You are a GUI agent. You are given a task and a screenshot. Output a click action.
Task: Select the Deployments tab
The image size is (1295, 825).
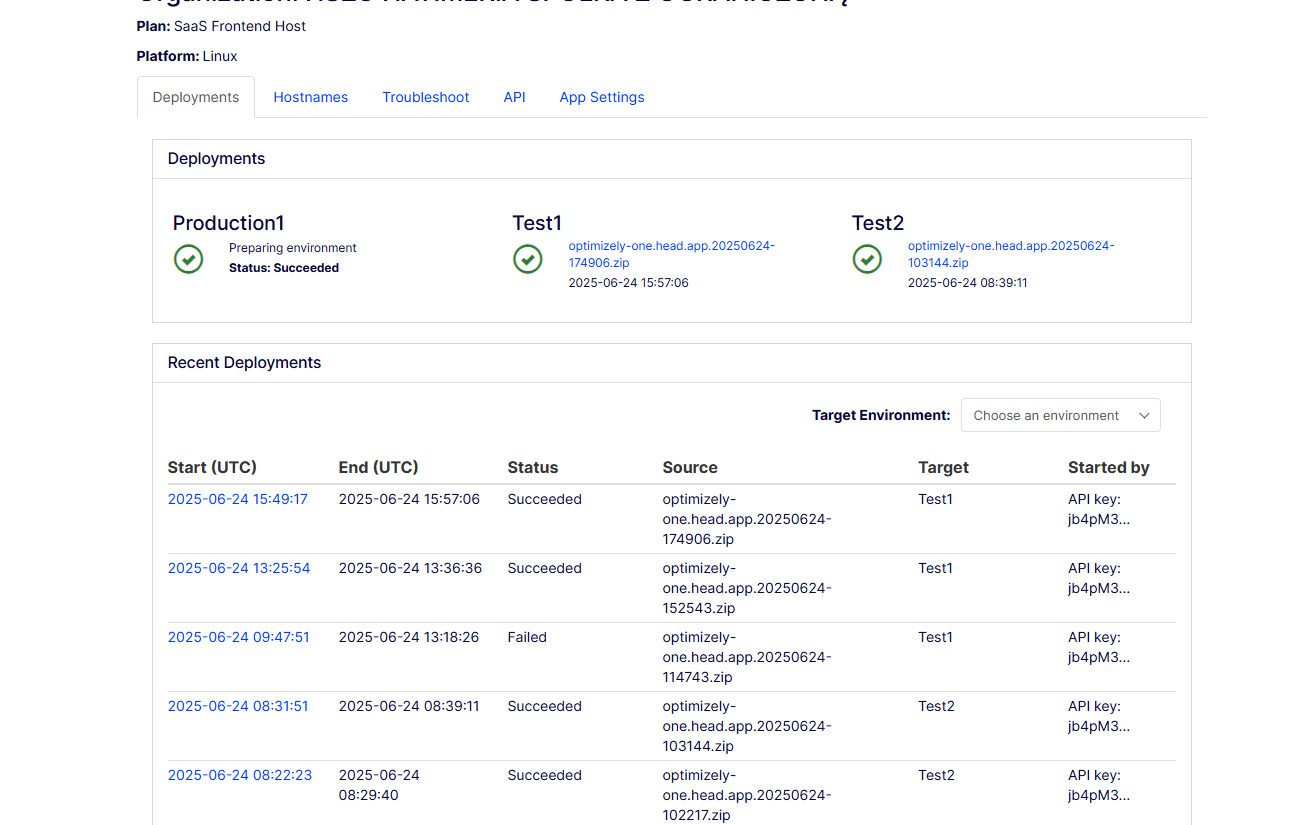coord(196,97)
